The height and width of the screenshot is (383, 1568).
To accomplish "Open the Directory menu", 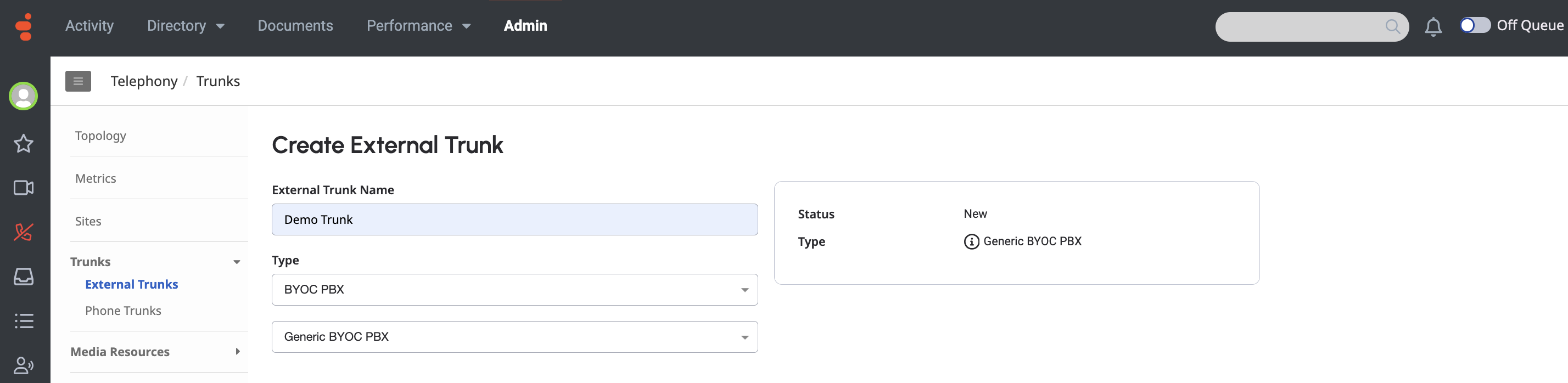I will click(x=185, y=26).
